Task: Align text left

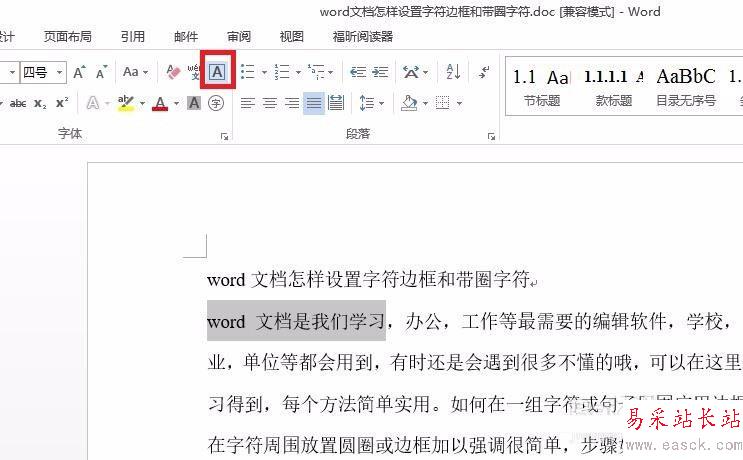Action: click(248, 103)
